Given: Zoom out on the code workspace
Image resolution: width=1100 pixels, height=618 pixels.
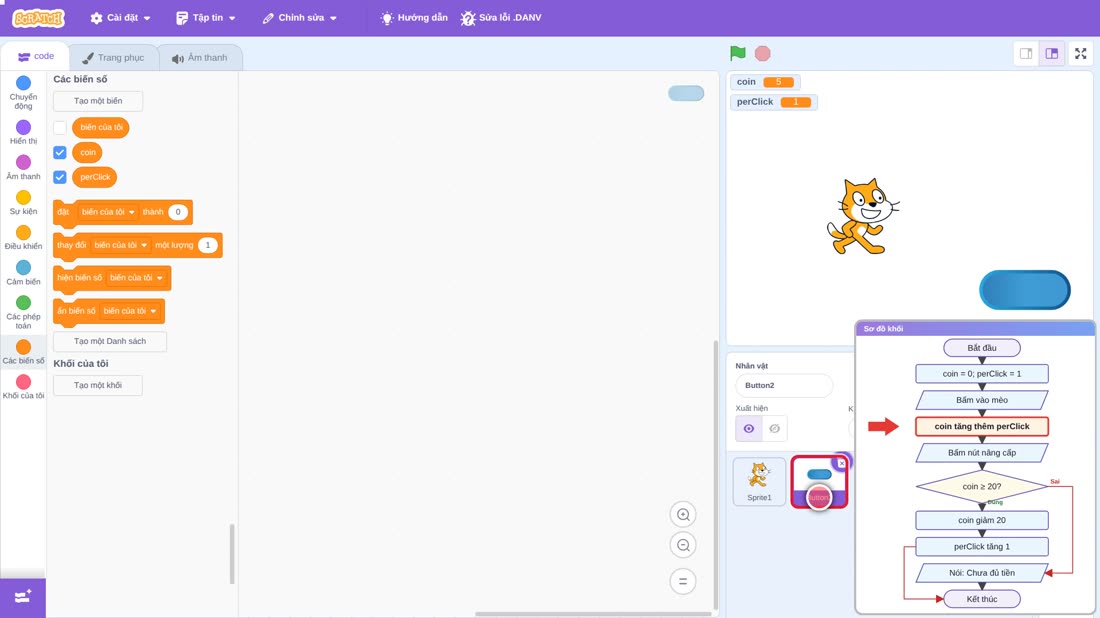Looking at the screenshot, I should click(x=683, y=545).
